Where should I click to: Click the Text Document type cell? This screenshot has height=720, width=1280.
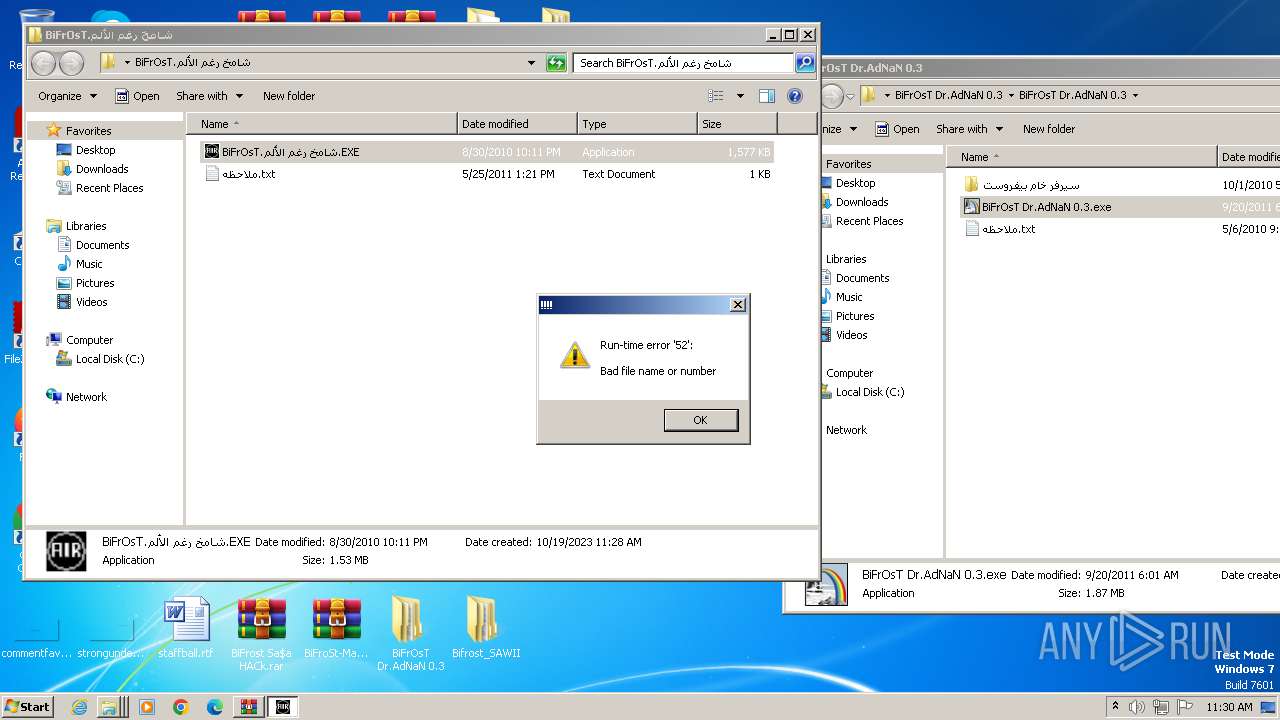tap(619, 174)
